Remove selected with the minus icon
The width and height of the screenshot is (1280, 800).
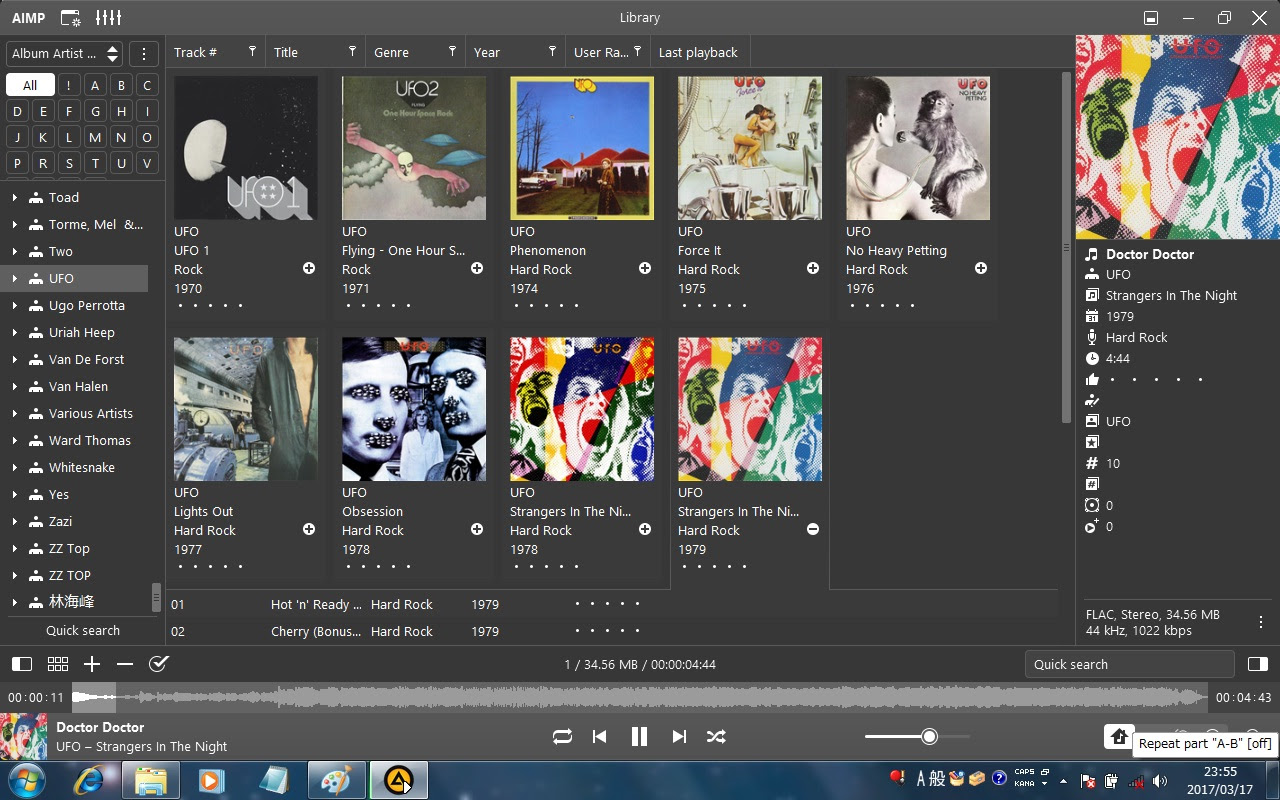pos(125,664)
